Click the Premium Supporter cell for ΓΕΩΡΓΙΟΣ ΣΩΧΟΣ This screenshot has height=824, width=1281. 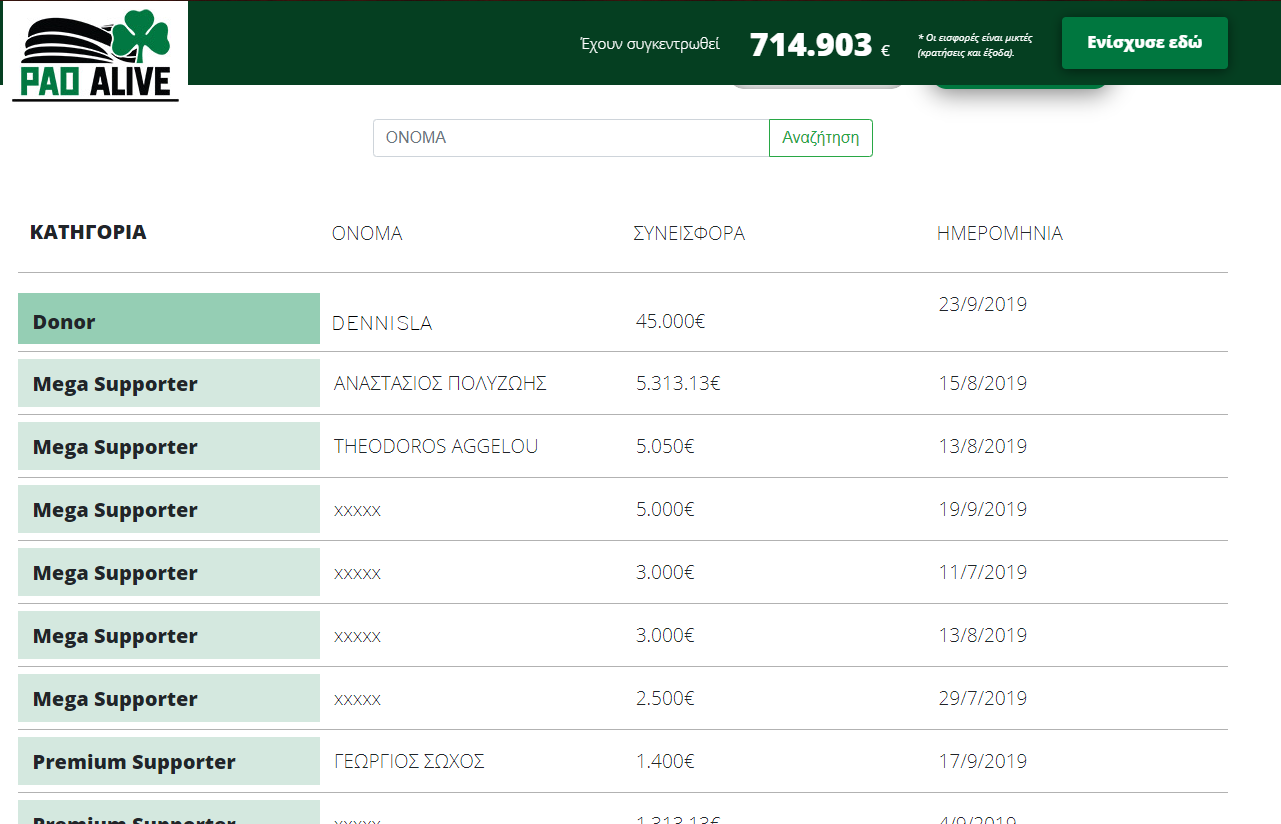169,761
